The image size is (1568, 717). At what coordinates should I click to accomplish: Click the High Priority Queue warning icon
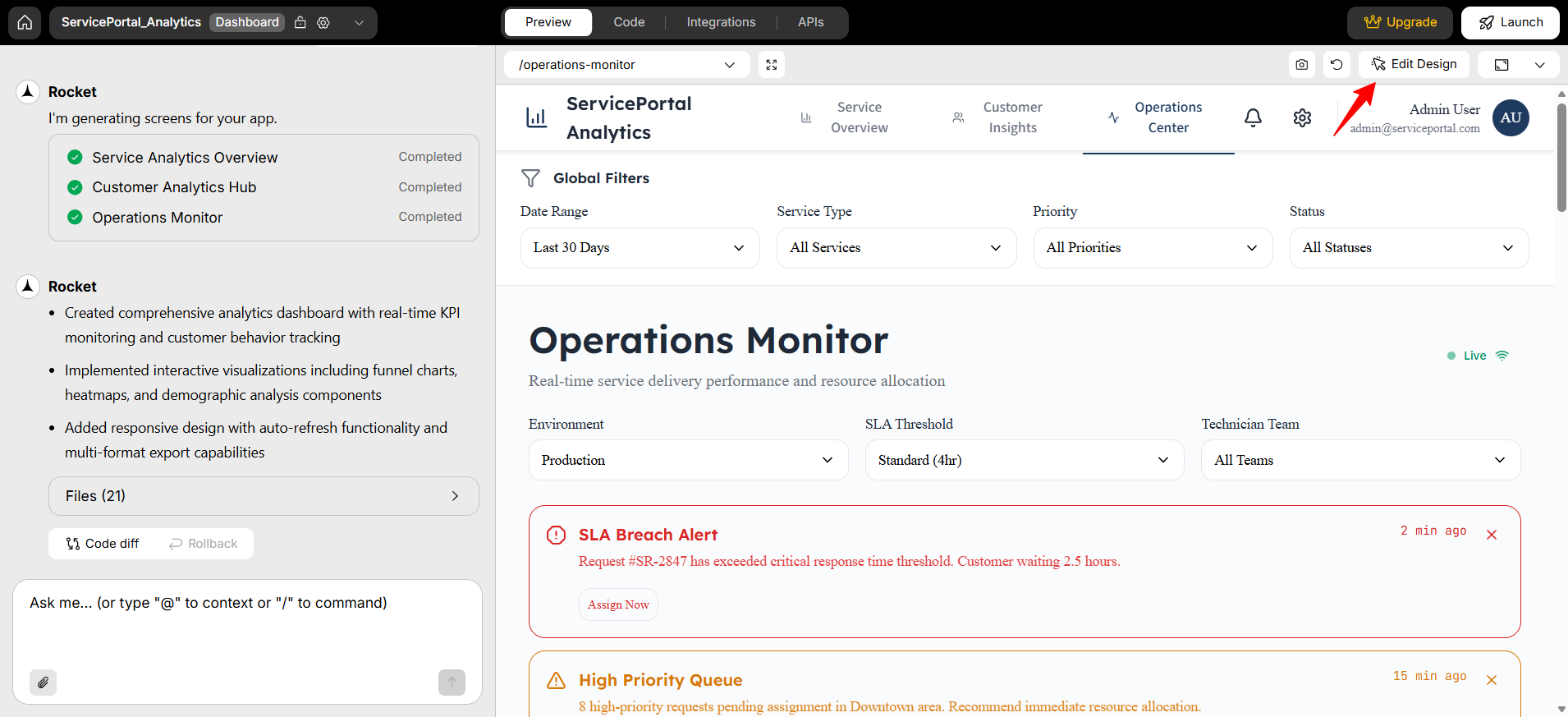click(556, 680)
